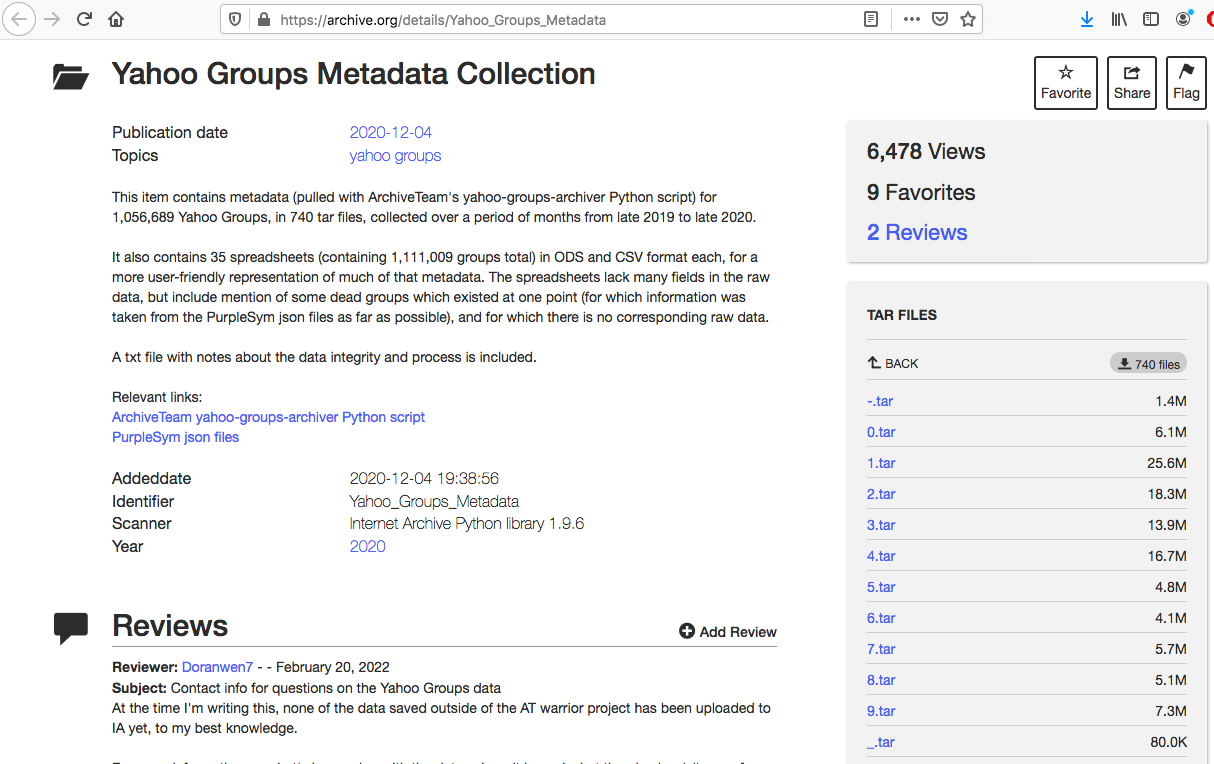Download all 740 files button
1214x764 pixels.
click(x=1148, y=364)
